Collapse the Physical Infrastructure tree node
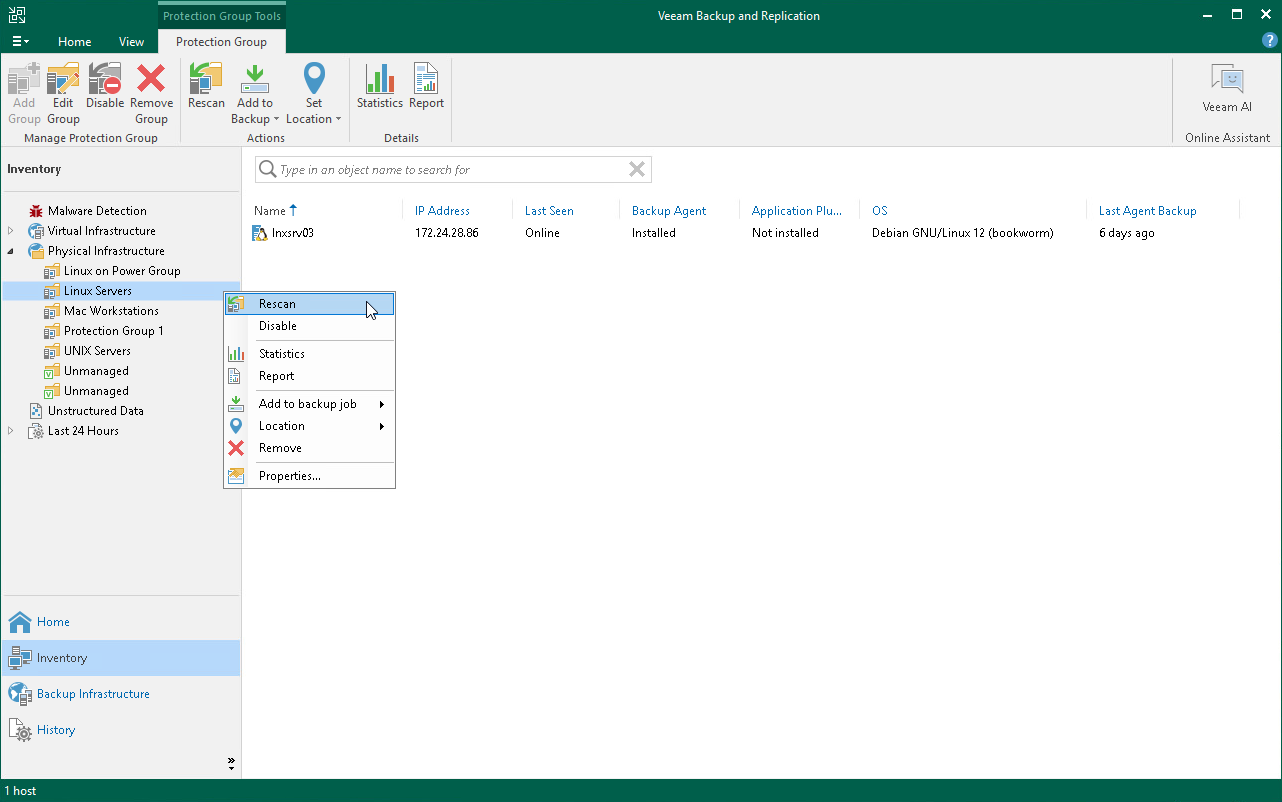Screen dimensions: 1282x802 (11, 251)
